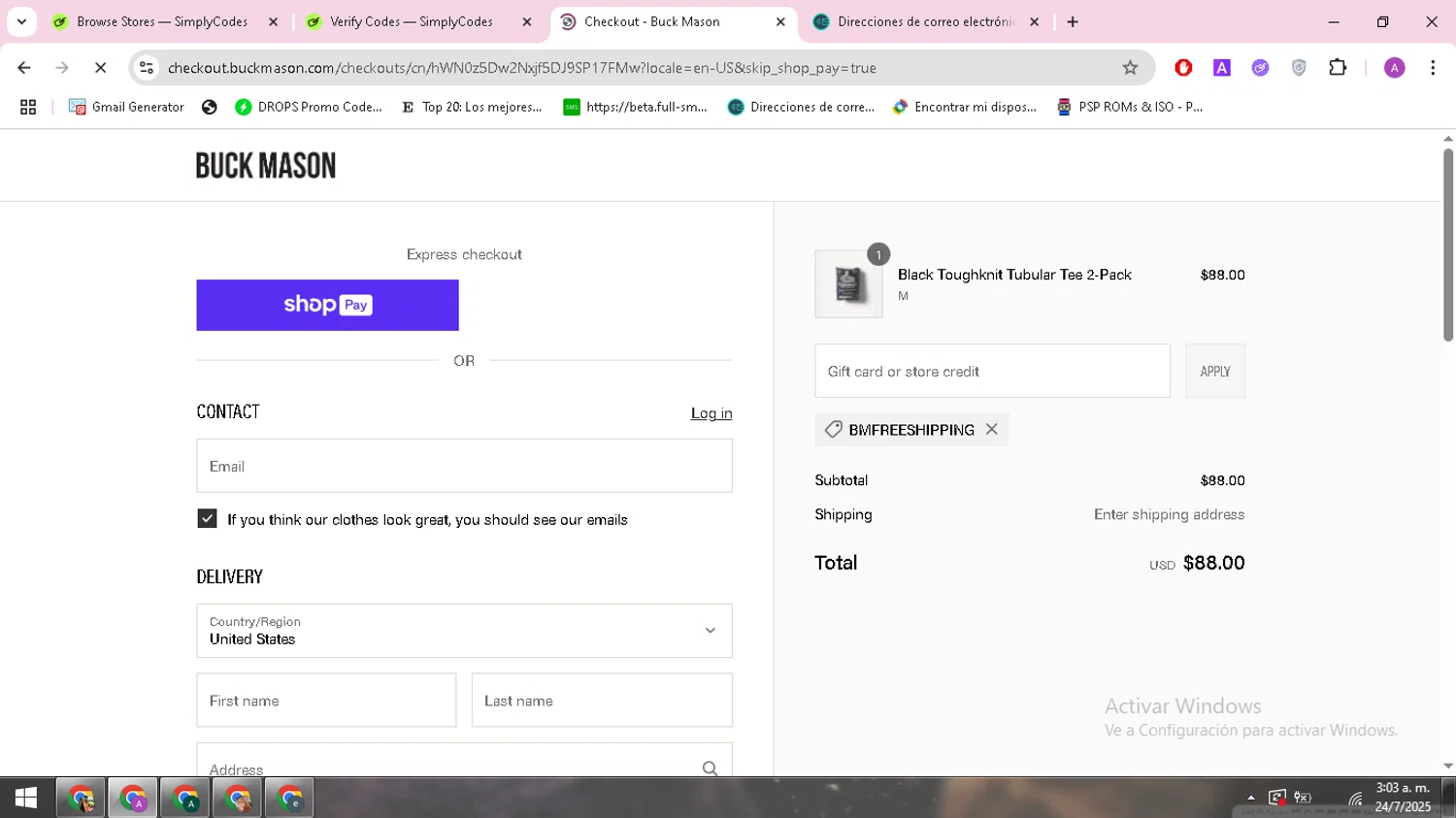The image size is (1456, 818).
Task: Expand the Country/Region dropdown
Action: 464,631
